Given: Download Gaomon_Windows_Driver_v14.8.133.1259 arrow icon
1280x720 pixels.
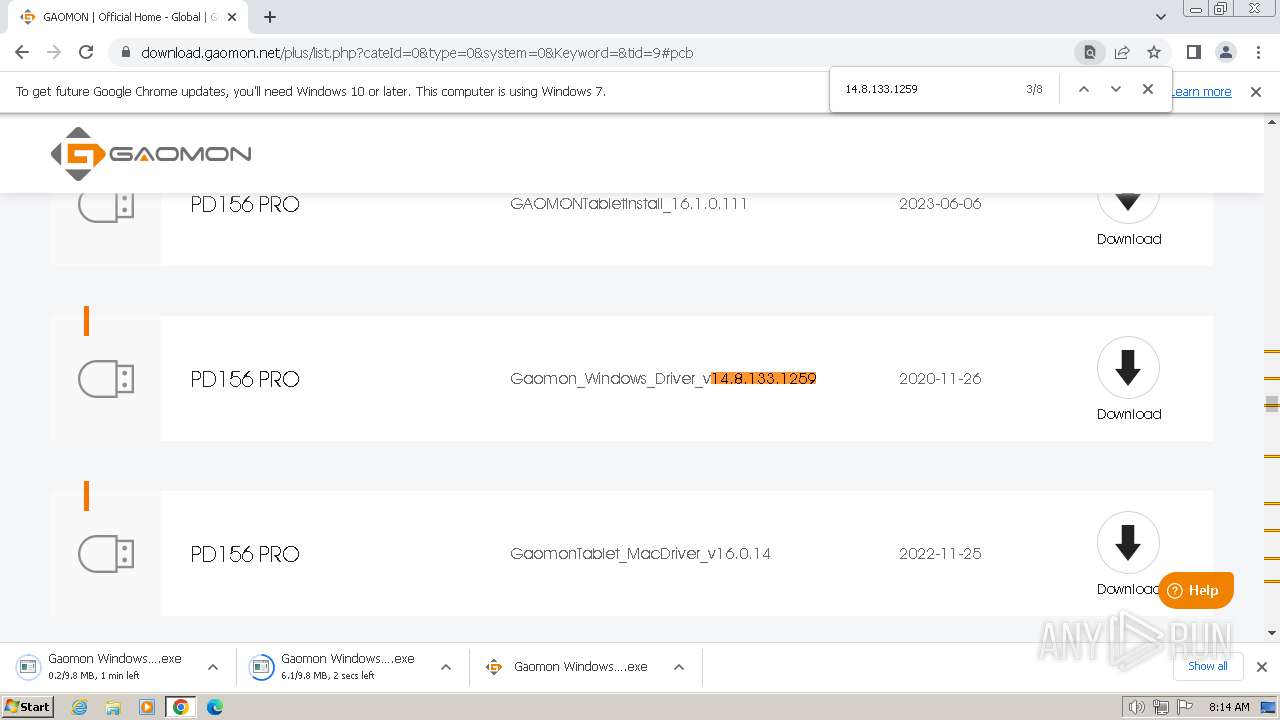Looking at the screenshot, I should [1128, 368].
